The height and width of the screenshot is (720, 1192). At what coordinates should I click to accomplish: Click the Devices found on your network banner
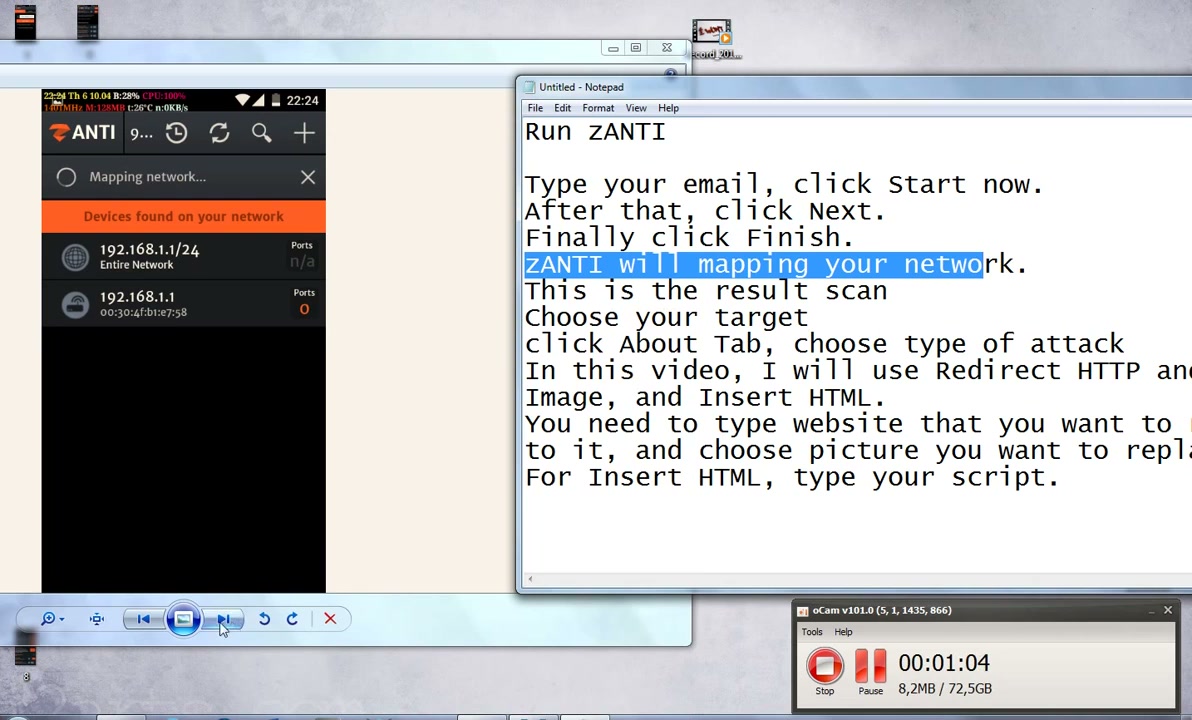coord(184,217)
